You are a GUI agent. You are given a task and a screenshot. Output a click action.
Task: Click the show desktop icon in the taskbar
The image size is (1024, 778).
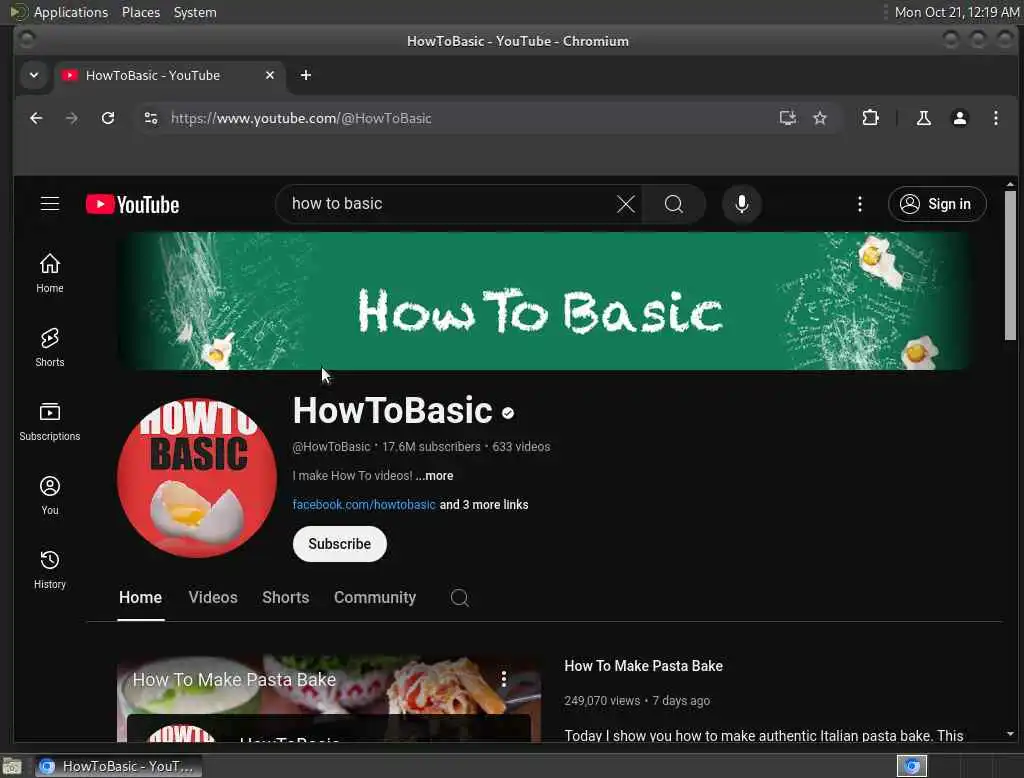point(12,766)
